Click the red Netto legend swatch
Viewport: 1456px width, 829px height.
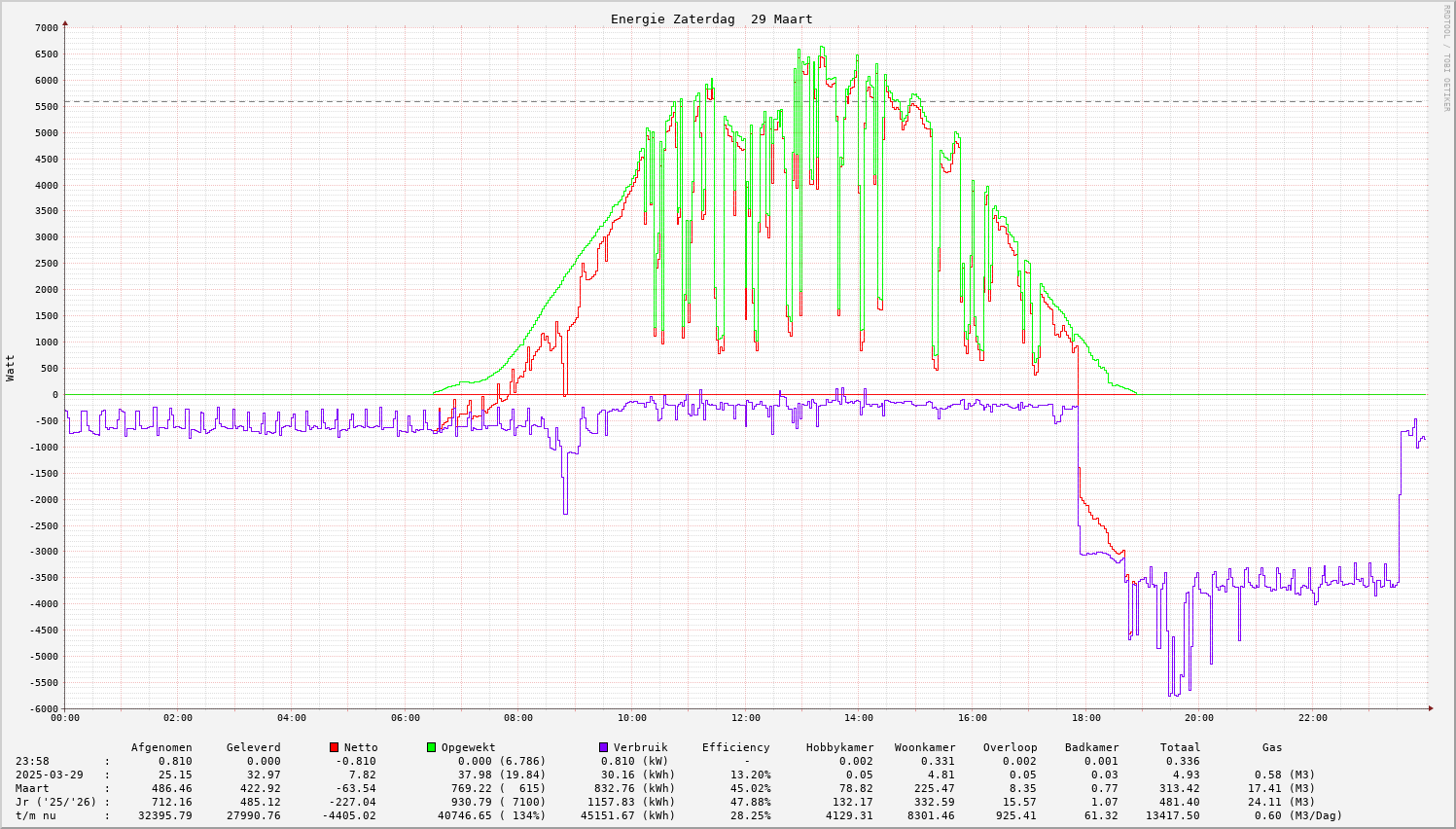click(x=334, y=747)
